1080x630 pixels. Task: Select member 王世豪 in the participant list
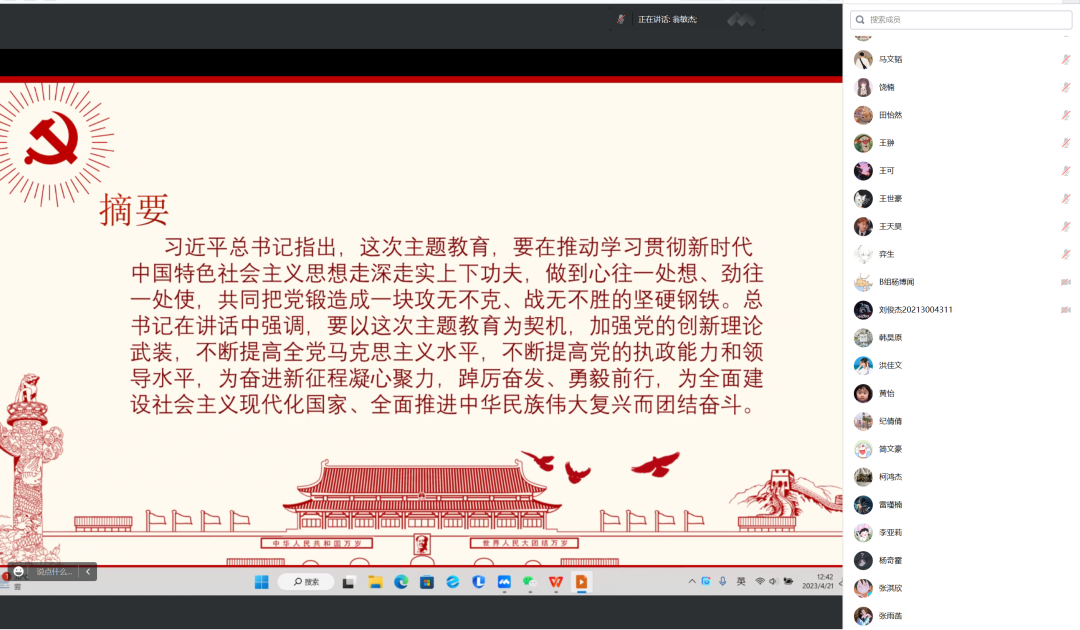click(x=890, y=198)
